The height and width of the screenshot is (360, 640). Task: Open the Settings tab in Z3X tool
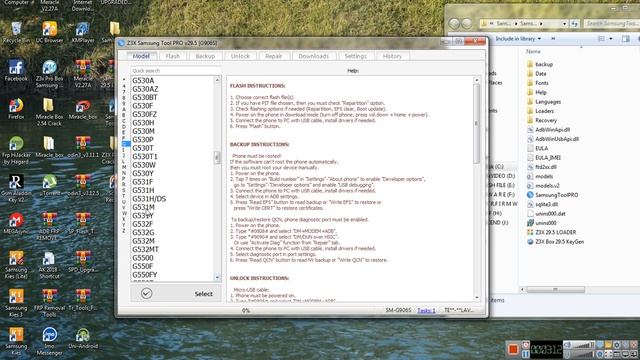356,56
